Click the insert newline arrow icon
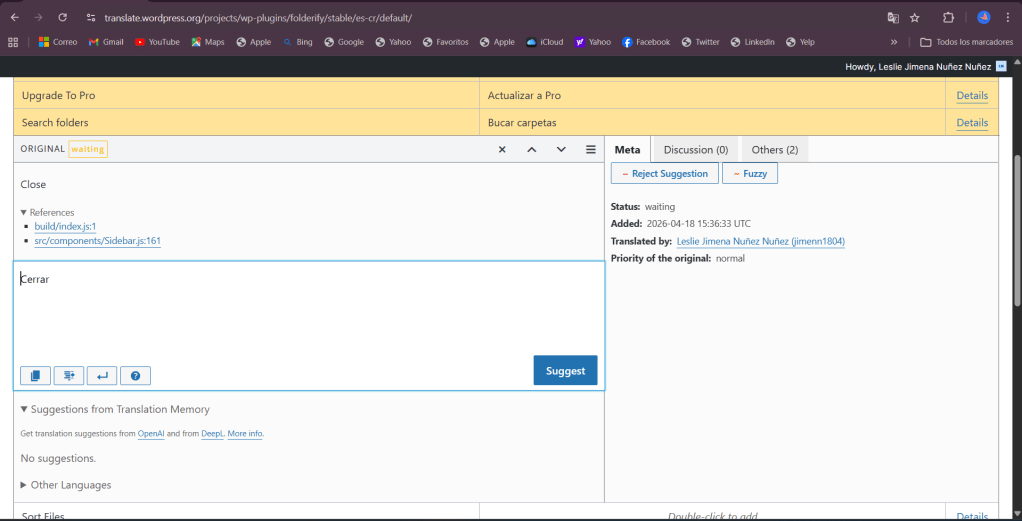This screenshot has width=1022, height=521. 101,376
